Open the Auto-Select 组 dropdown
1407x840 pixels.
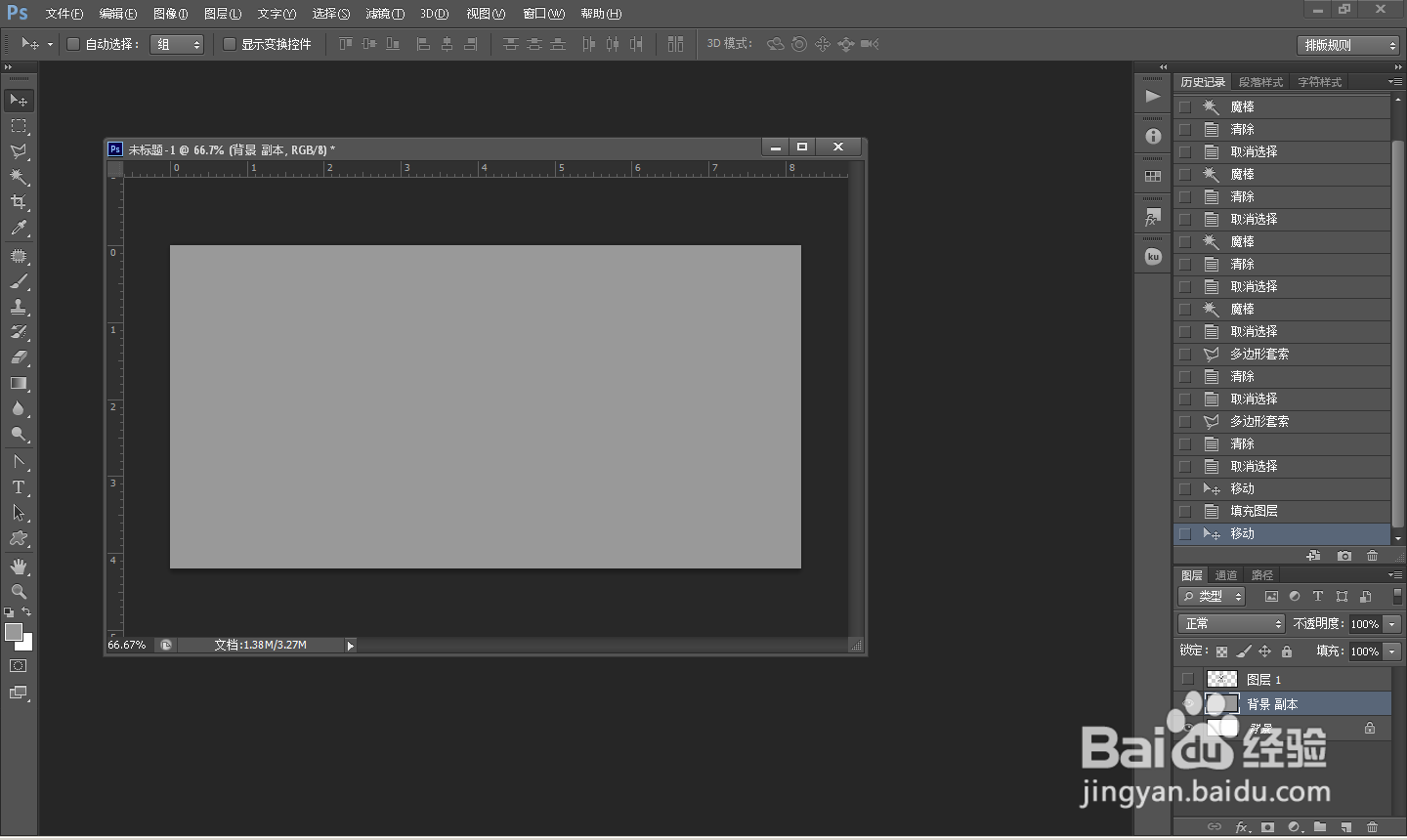tap(177, 44)
